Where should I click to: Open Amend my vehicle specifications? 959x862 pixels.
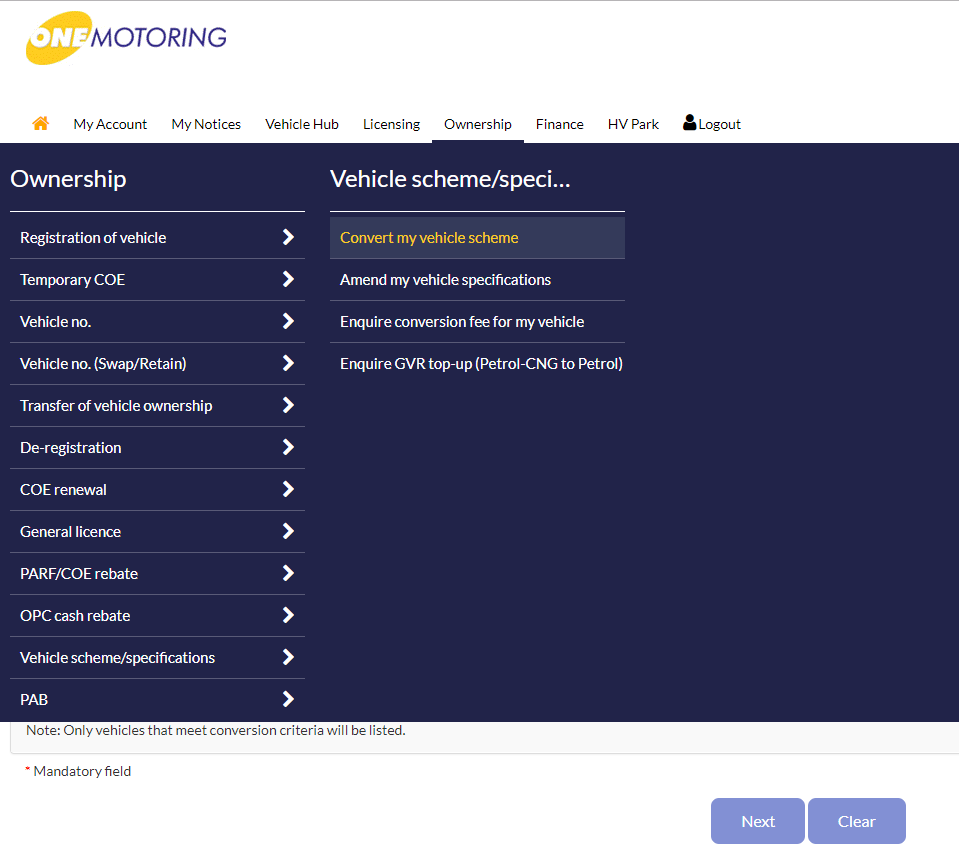[x=445, y=280]
